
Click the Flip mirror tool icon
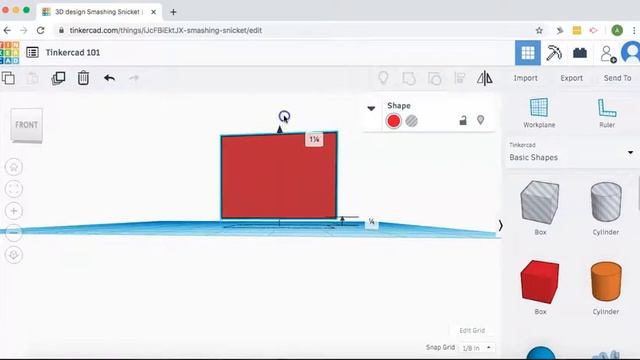484,78
